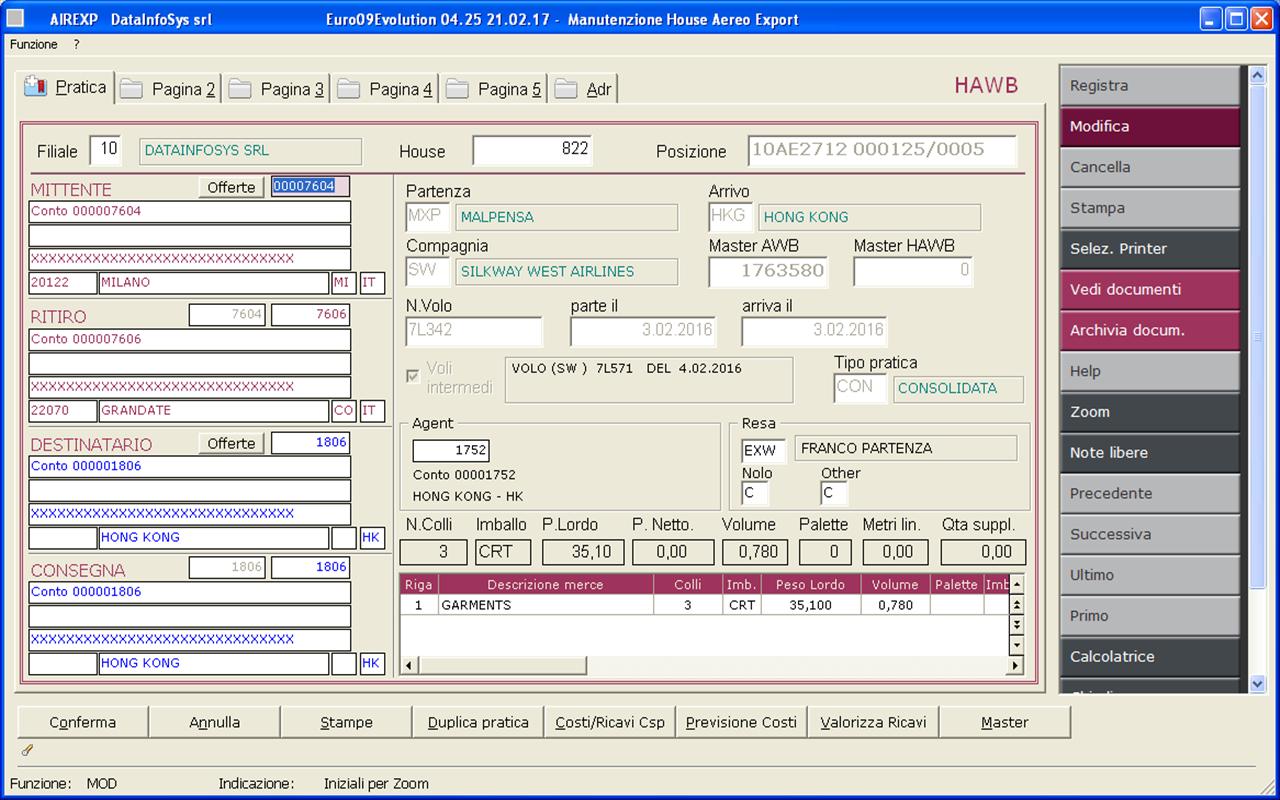Click the House number field 822
The width and height of the screenshot is (1280, 800).
click(532, 150)
